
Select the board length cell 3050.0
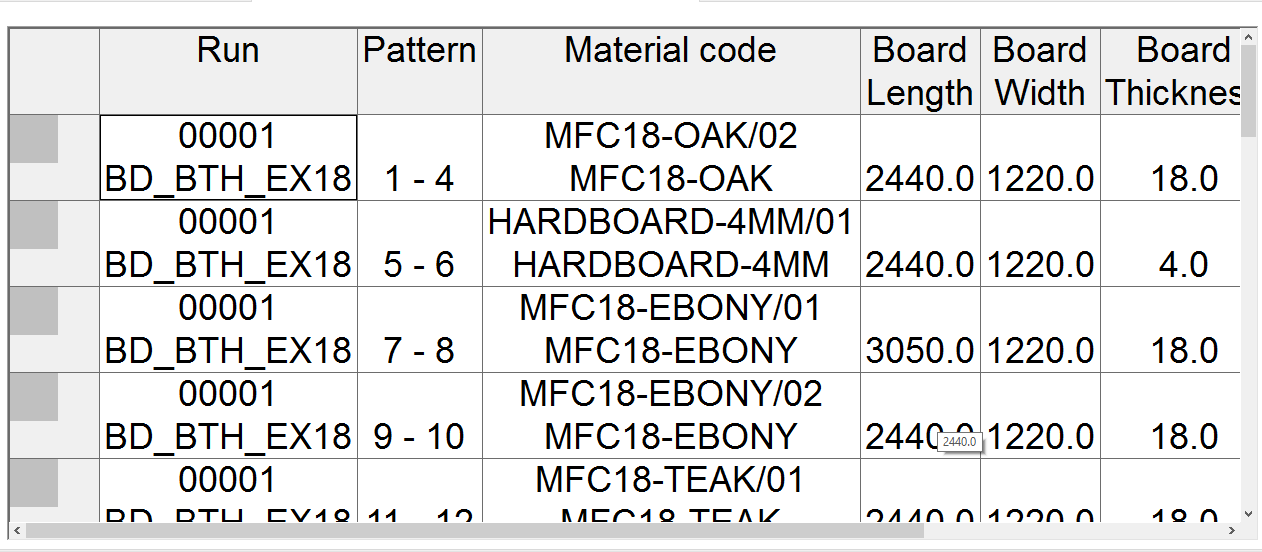pos(920,329)
